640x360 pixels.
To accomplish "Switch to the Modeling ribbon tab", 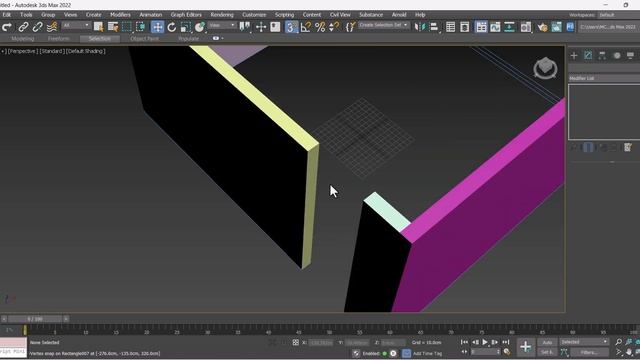I will point(23,39).
